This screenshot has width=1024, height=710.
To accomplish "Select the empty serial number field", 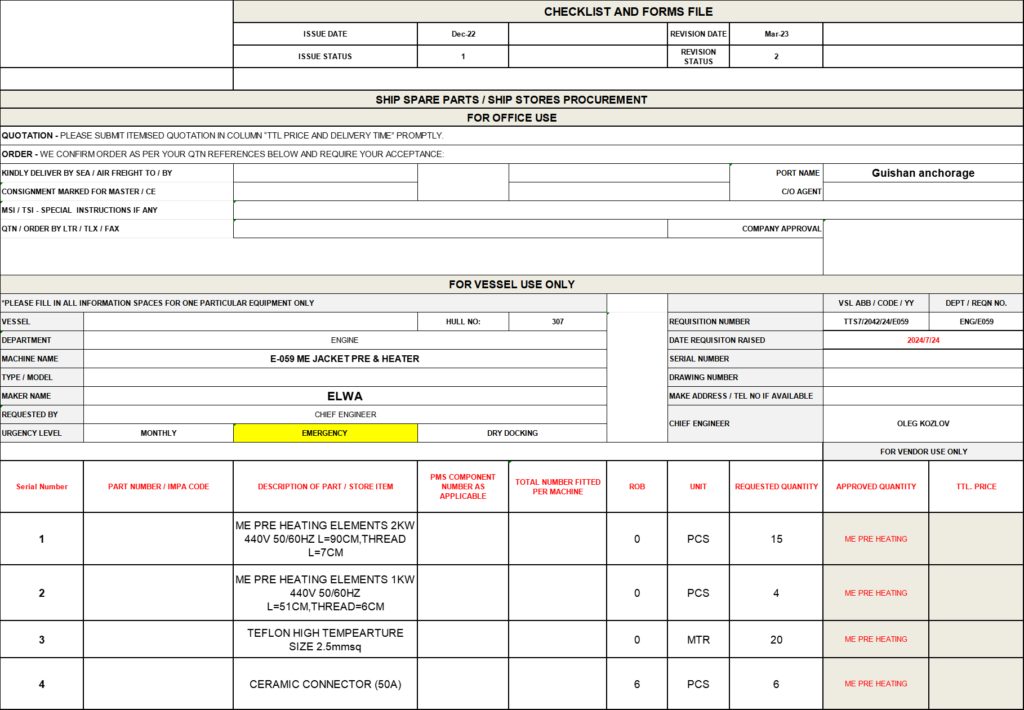I will pyautogui.click(x=922, y=358).
